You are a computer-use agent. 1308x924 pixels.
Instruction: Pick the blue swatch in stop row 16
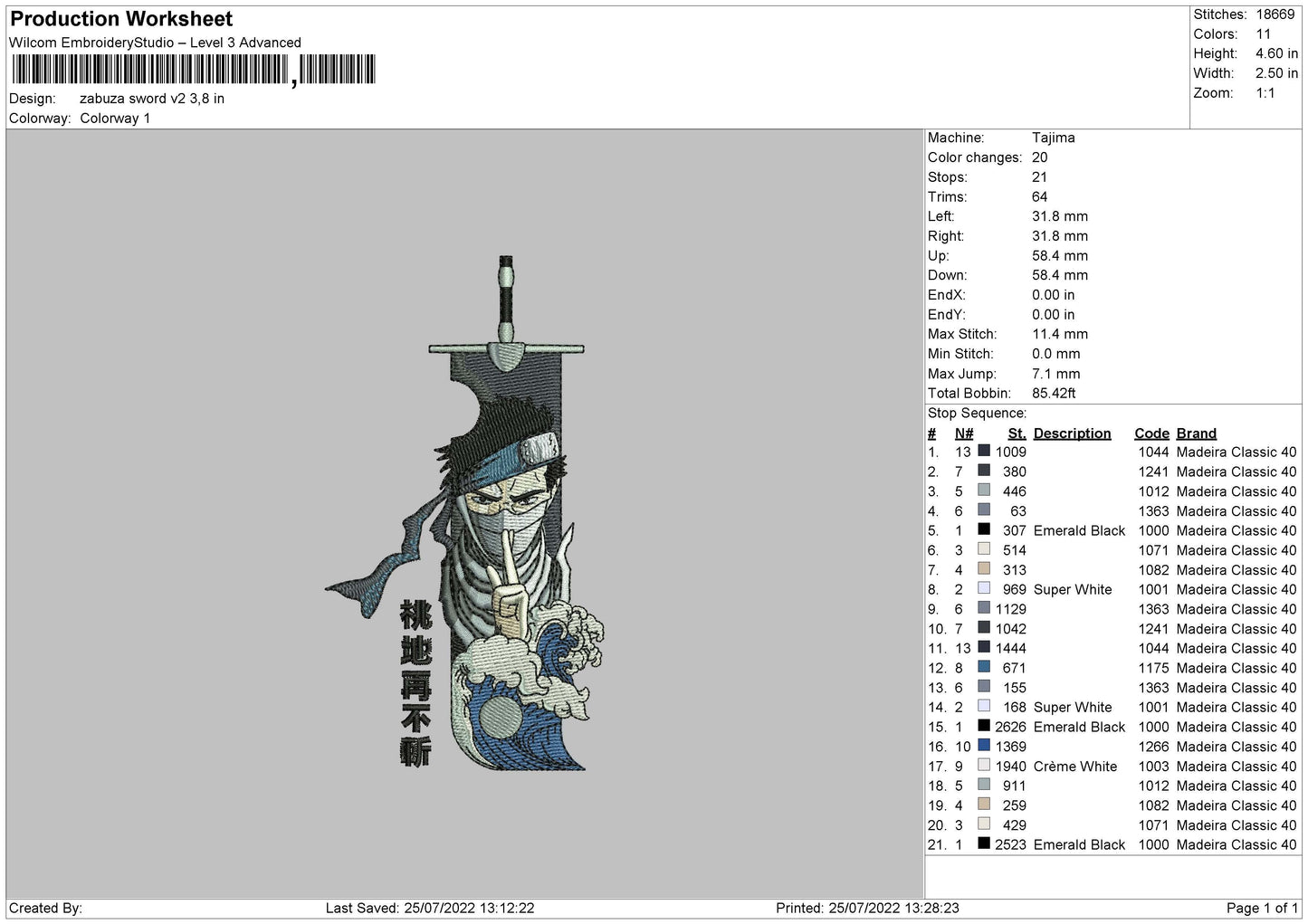click(984, 746)
